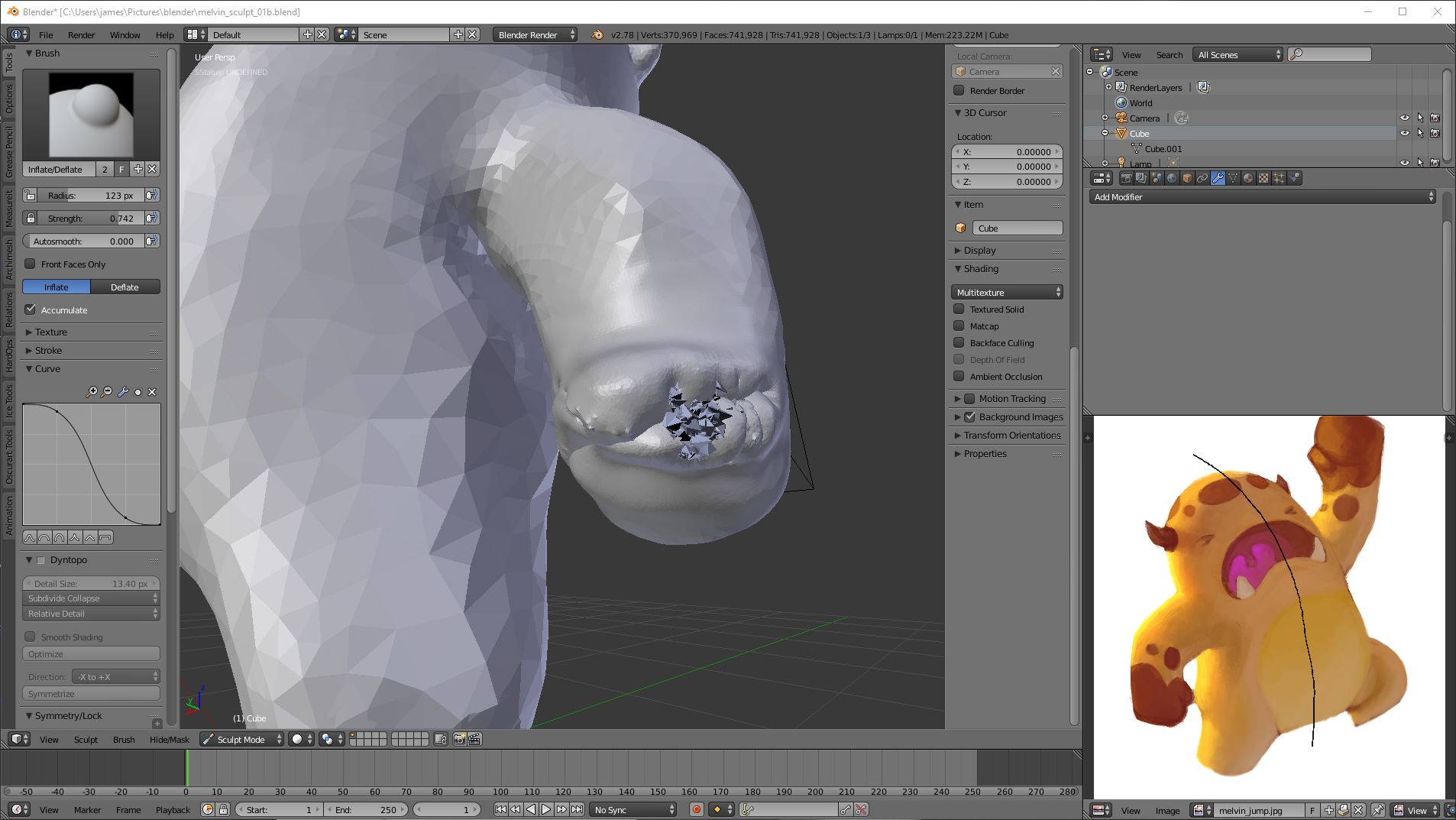The width and height of the screenshot is (1456, 820).
Task: Open the No Sync playback dropdown
Action: click(x=633, y=809)
